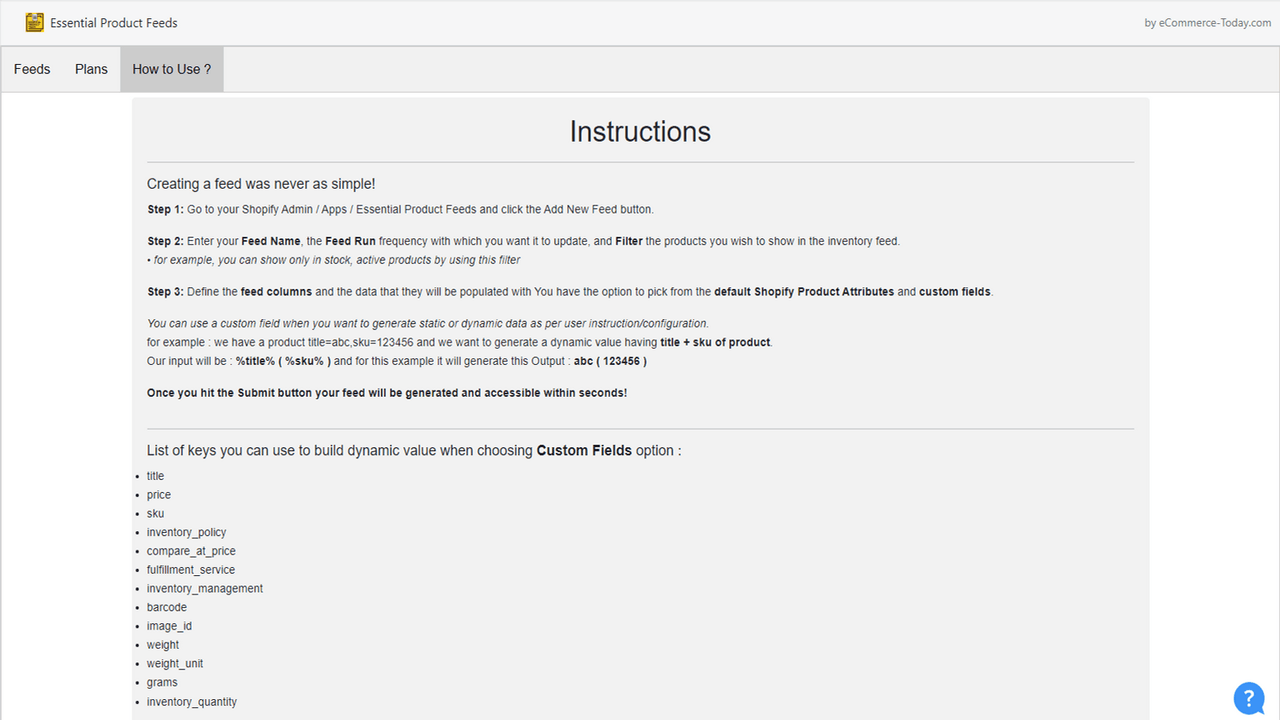Select the "grams" custom field key
This screenshot has height=720, width=1280.
[162, 682]
